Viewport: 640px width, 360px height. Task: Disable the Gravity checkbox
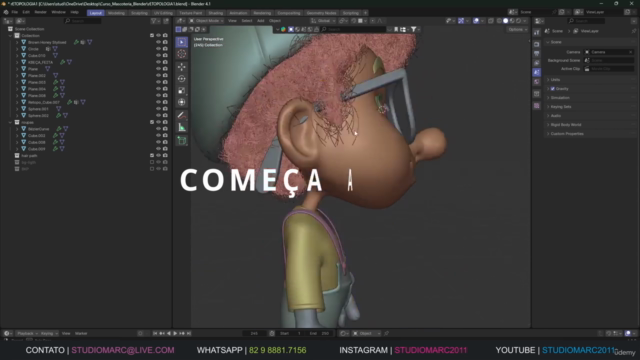click(553, 89)
